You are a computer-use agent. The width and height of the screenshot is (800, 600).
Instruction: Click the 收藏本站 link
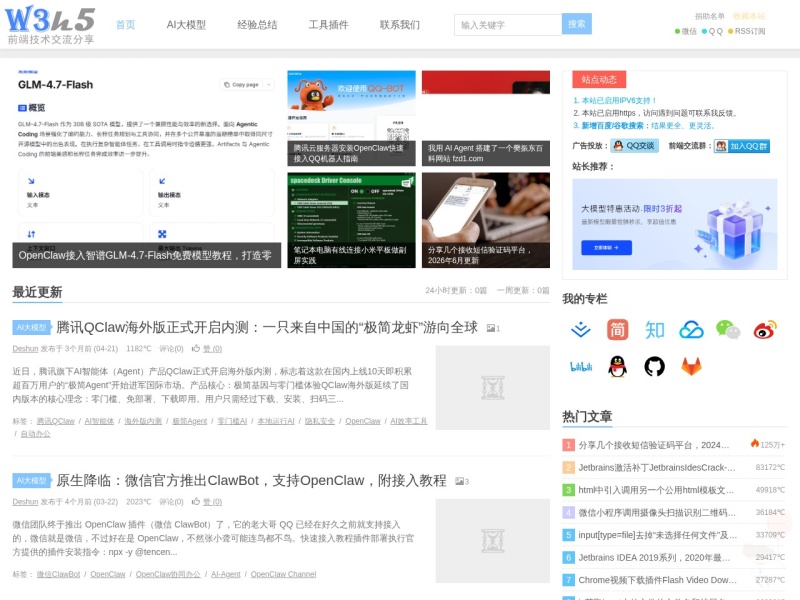point(749,16)
